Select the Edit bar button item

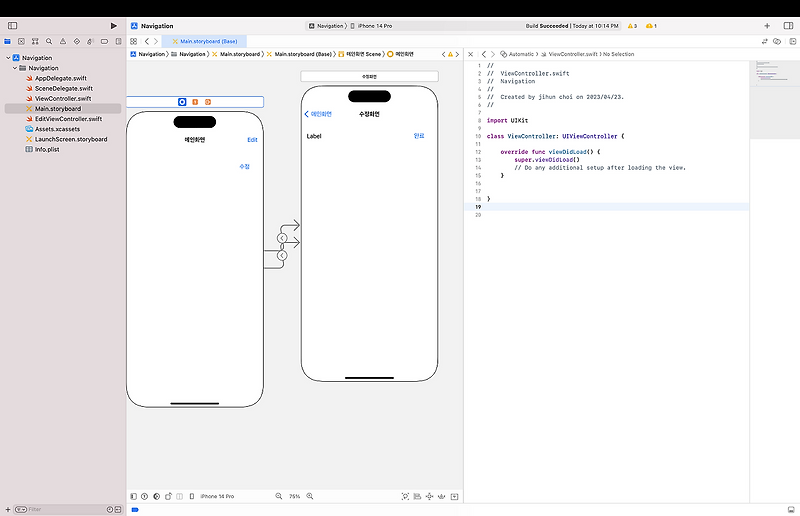(253, 140)
